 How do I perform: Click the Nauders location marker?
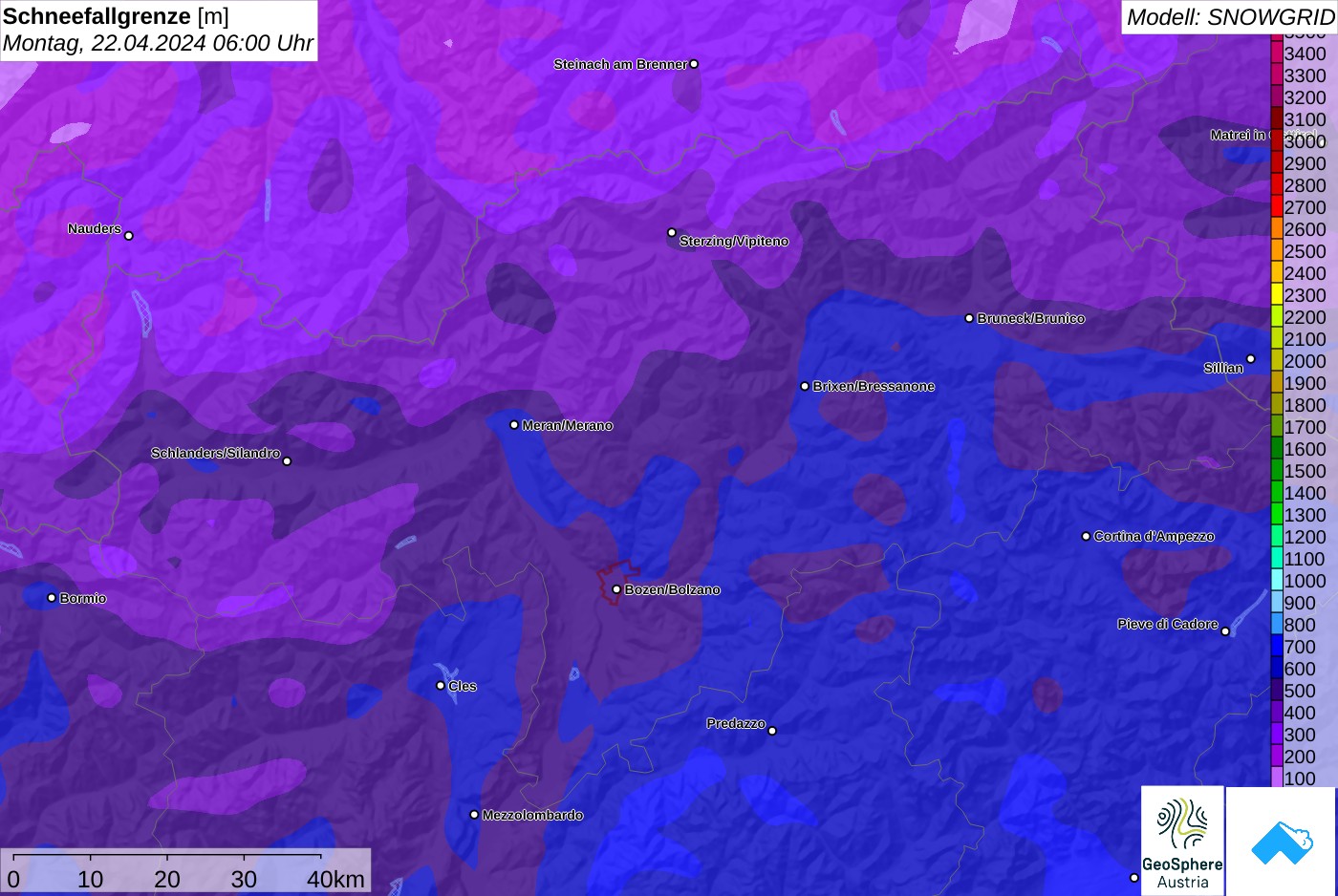(x=129, y=236)
